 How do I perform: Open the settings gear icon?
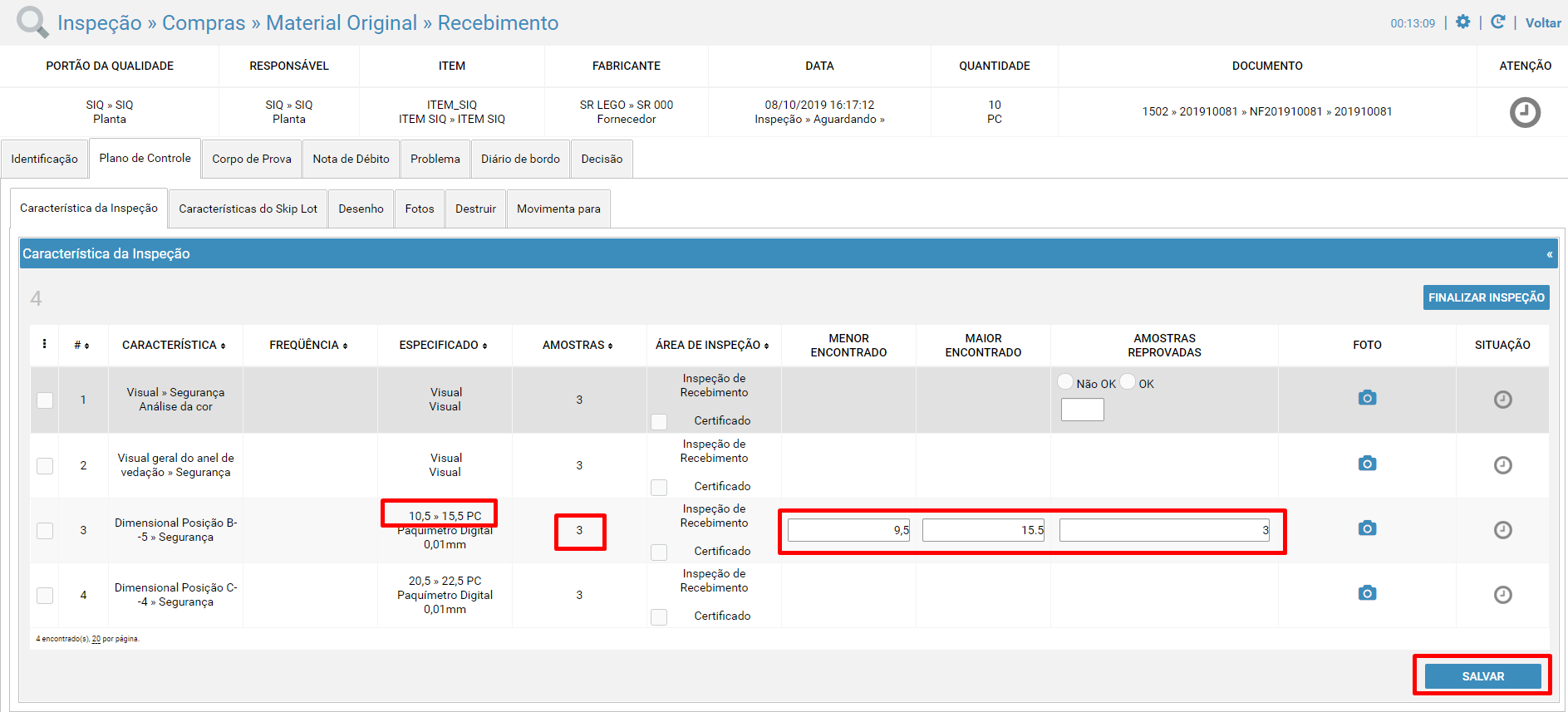[1462, 22]
